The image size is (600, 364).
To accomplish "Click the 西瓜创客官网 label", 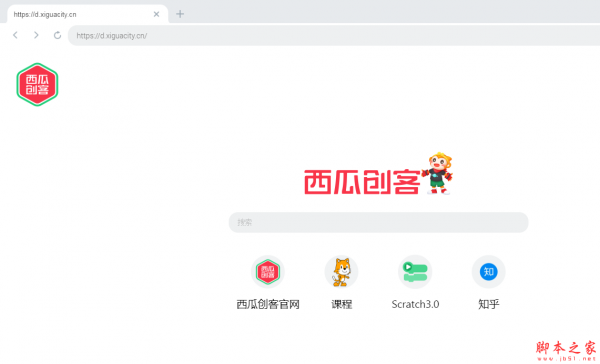I will 268,304.
